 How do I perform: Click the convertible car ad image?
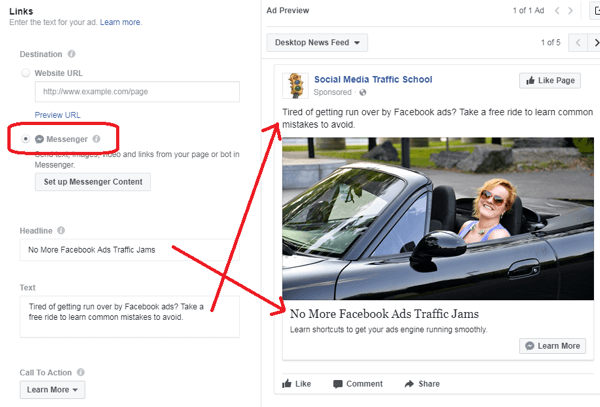coord(438,218)
